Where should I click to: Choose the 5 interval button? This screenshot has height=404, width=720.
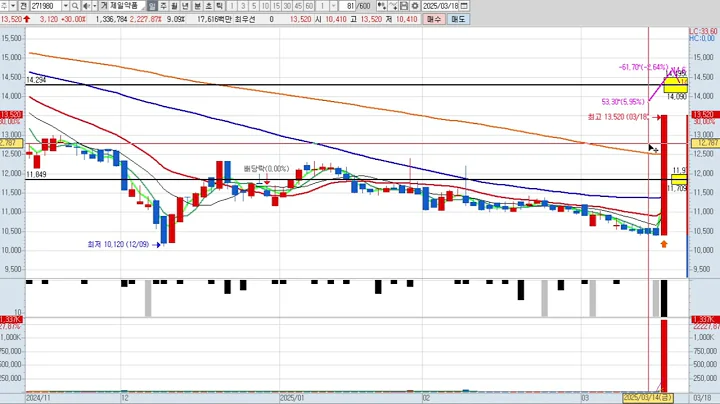tap(254, 6)
